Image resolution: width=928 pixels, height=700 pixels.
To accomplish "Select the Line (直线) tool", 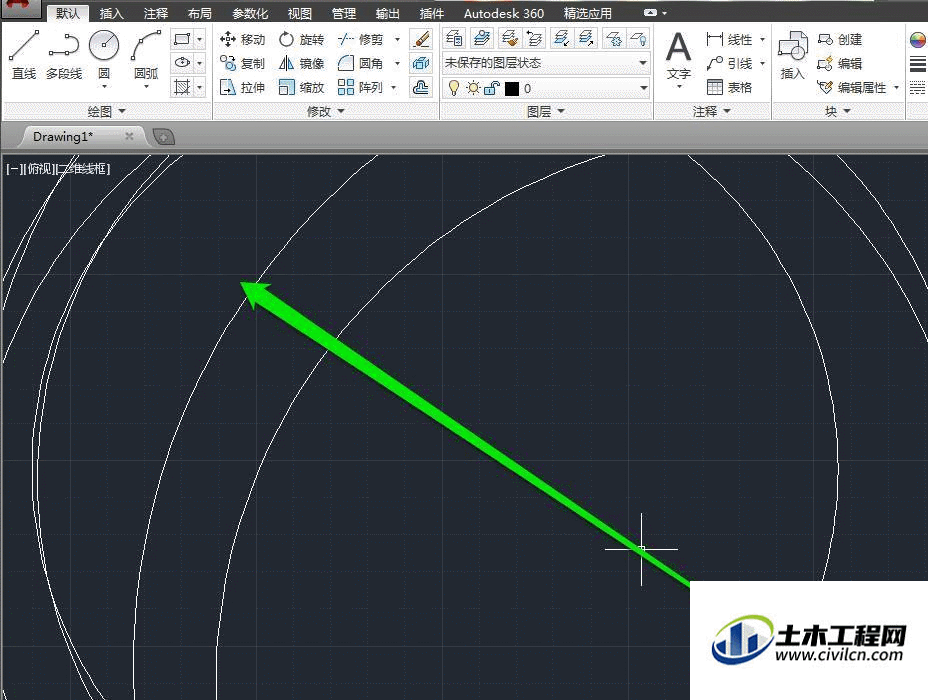I will [24, 55].
